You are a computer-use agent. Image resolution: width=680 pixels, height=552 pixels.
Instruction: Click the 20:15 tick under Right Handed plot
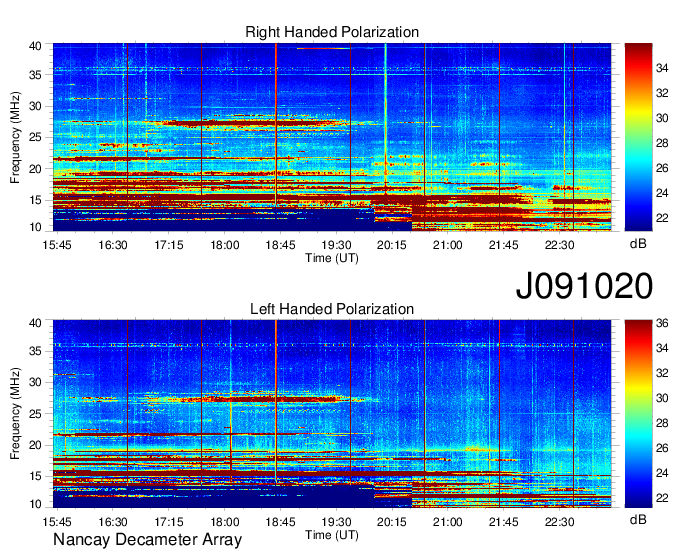[392, 245]
